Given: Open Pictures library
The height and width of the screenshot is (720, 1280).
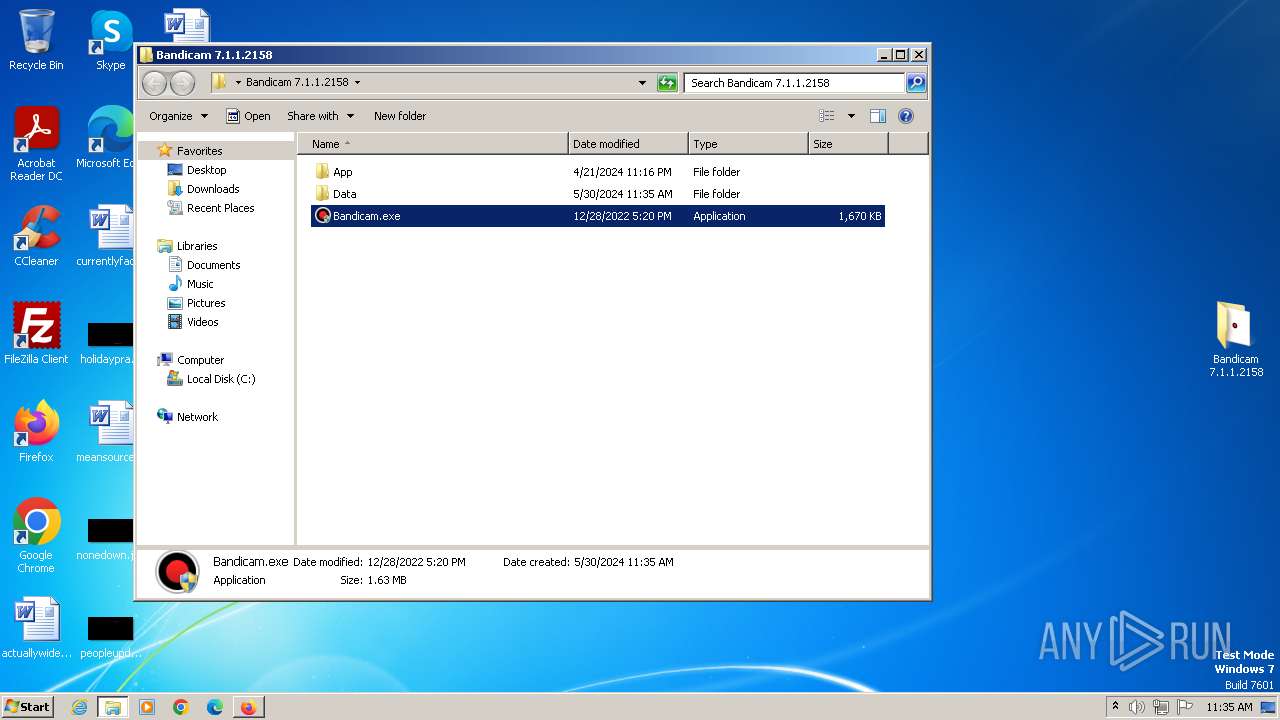Looking at the screenshot, I should [205, 303].
